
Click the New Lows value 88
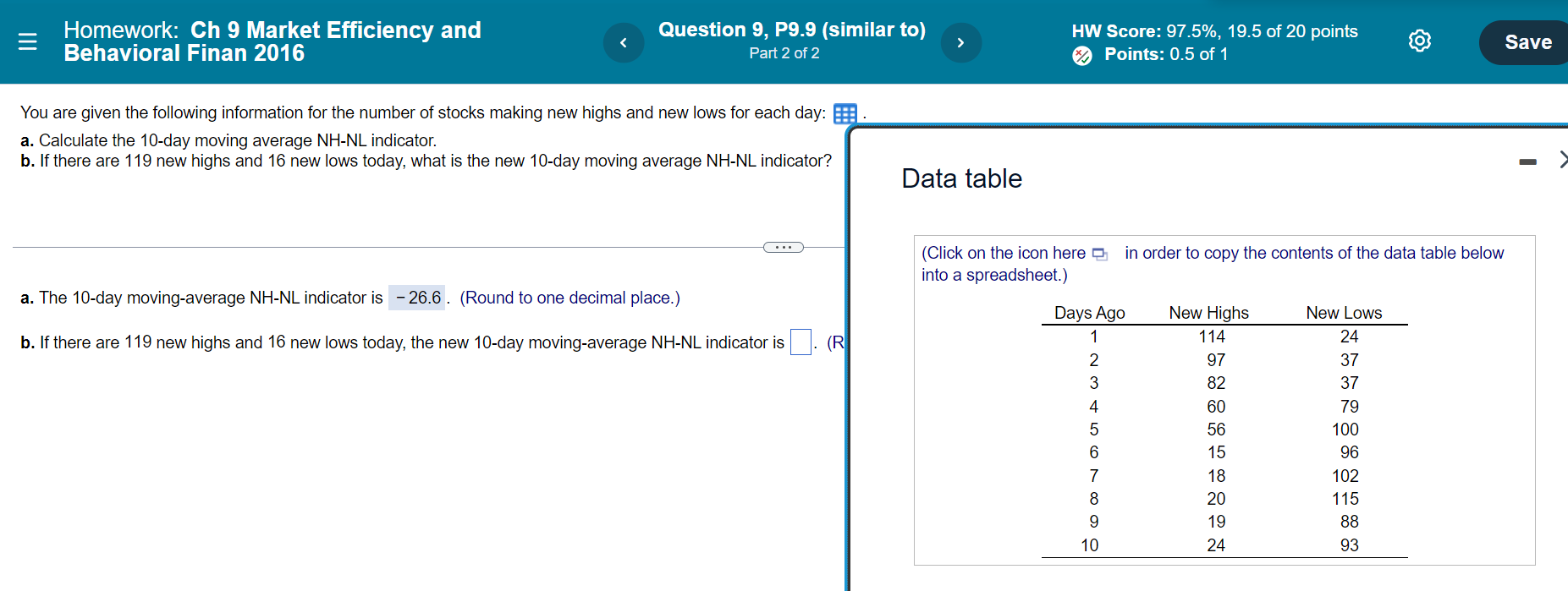(x=1350, y=522)
